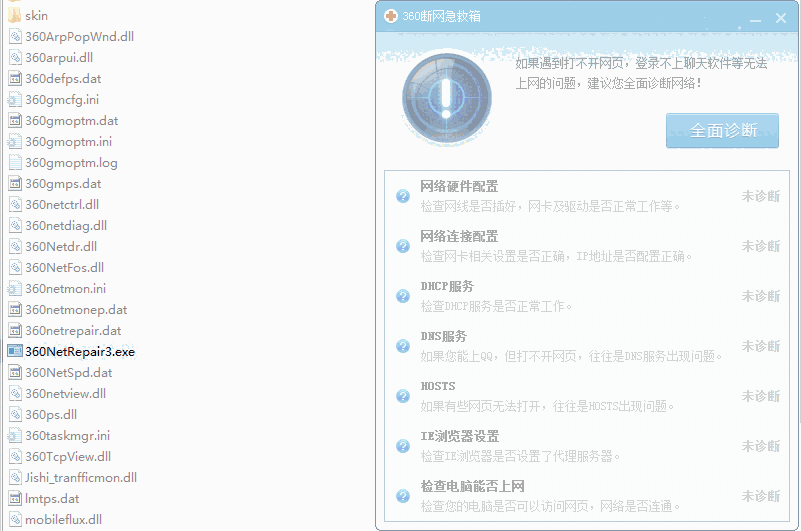Click the 360defps.dat file icon

pos(15,78)
